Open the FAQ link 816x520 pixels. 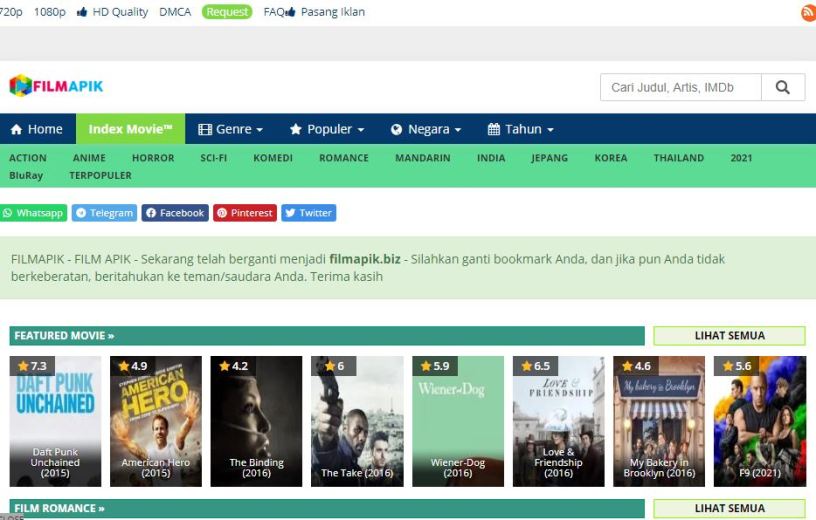(x=274, y=11)
